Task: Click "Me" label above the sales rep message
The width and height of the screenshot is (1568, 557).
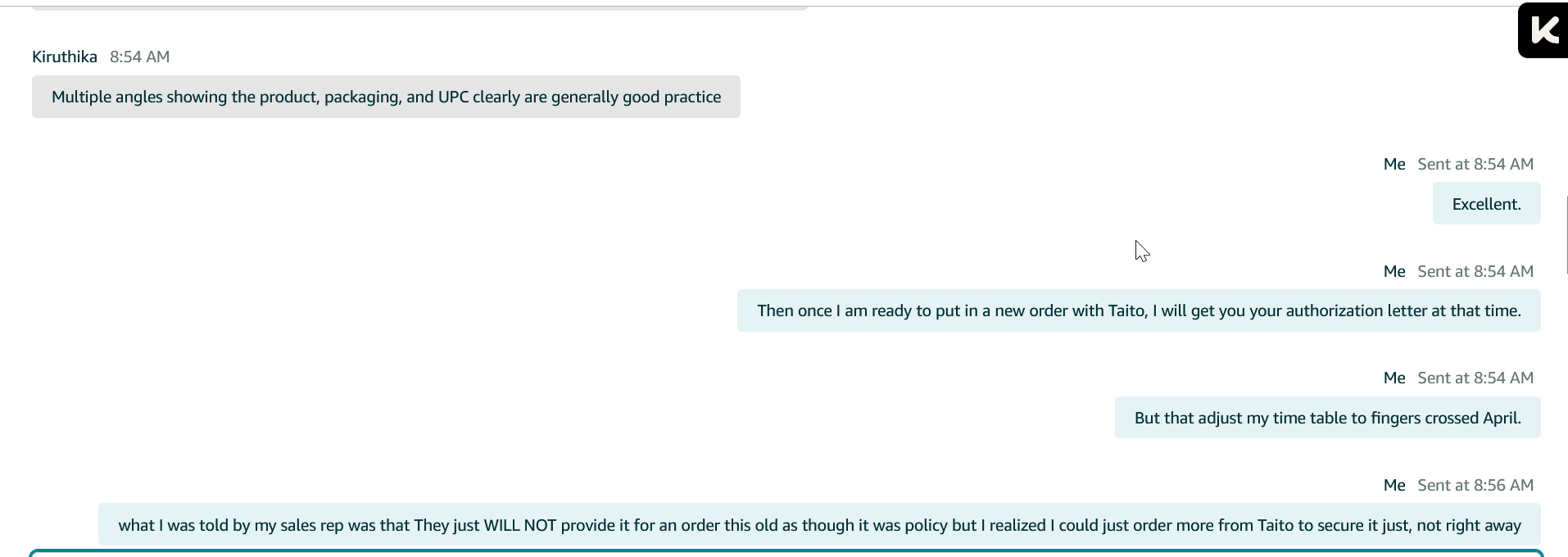Action: 1394,485
